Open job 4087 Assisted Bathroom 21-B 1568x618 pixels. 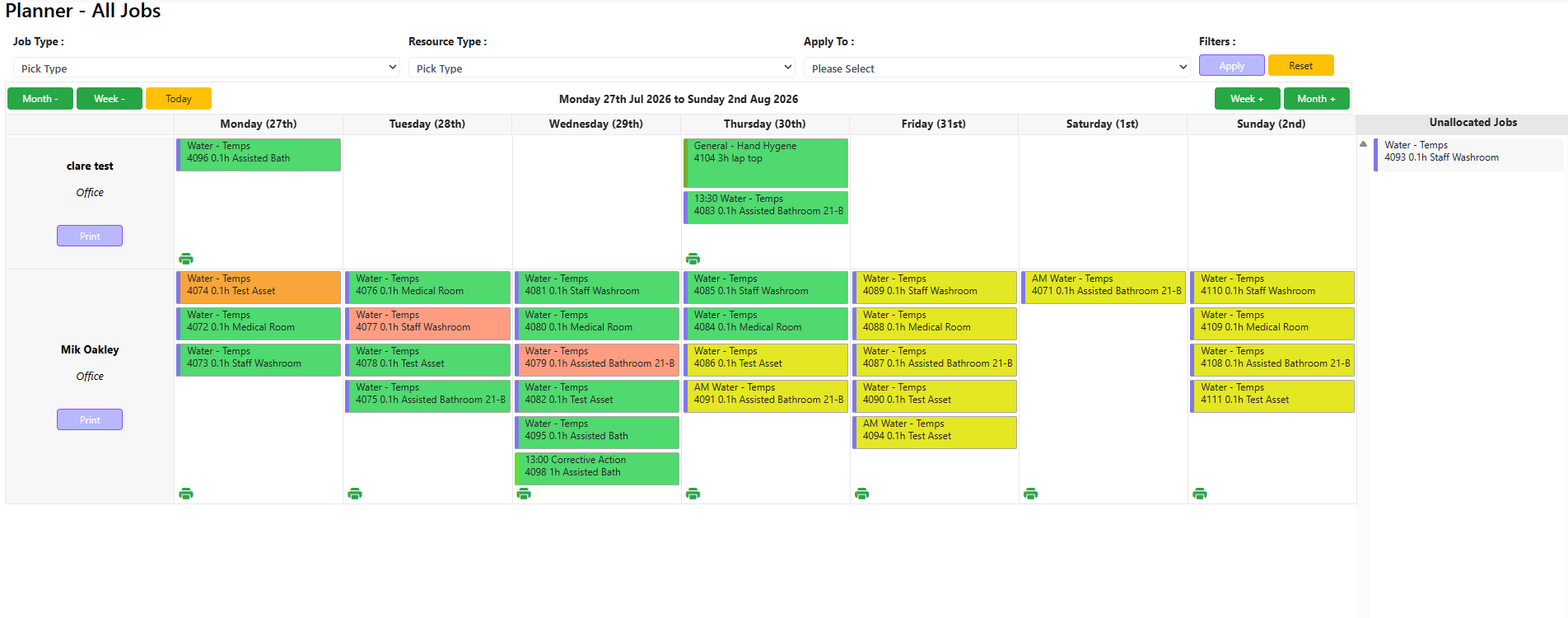[934, 360]
